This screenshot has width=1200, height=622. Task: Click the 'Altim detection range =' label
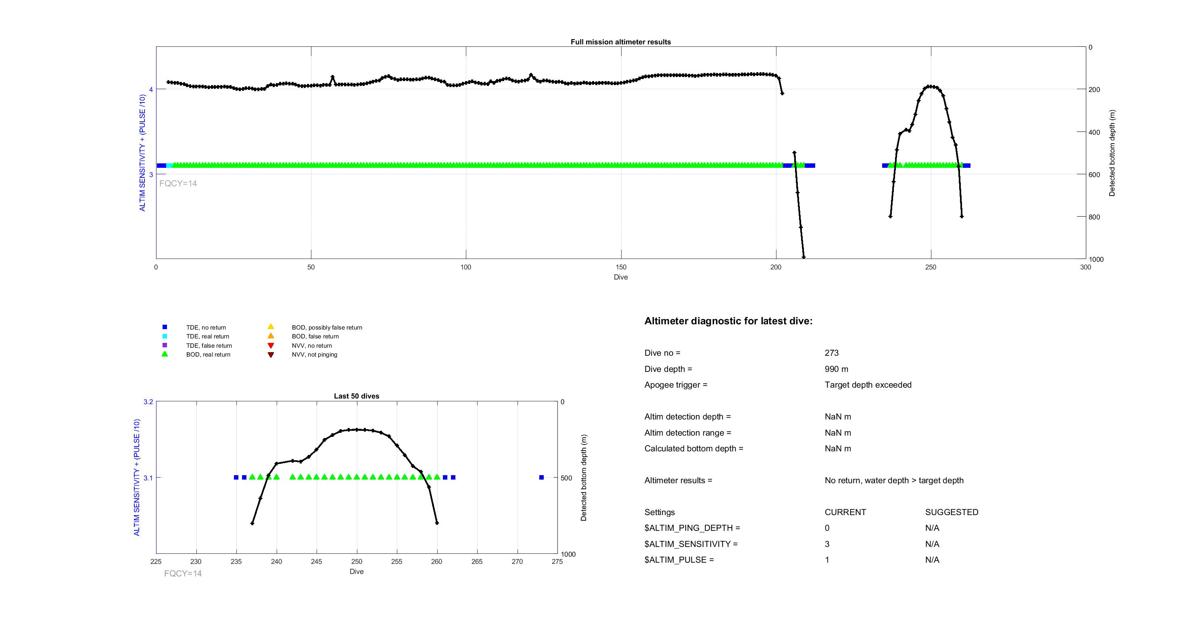pyautogui.click(x=688, y=433)
